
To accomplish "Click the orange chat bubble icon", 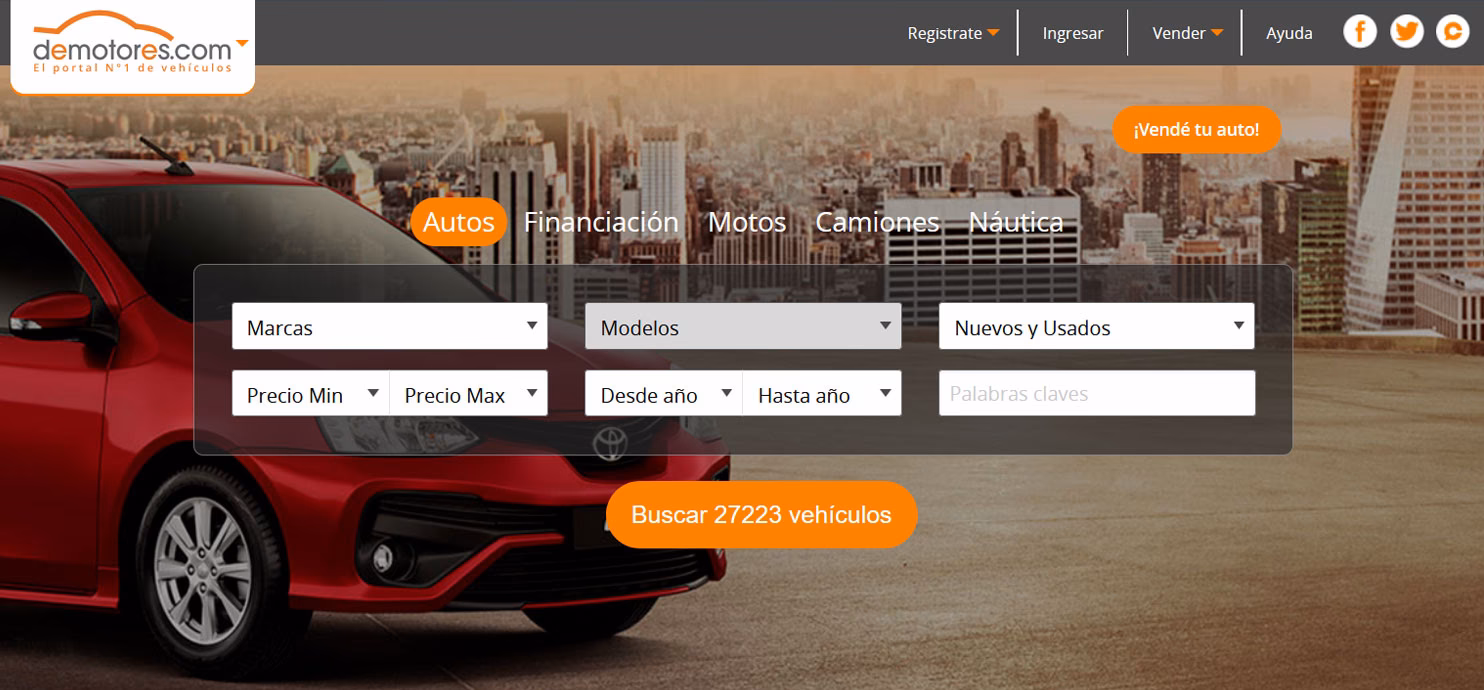I will (x=1452, y=31).
